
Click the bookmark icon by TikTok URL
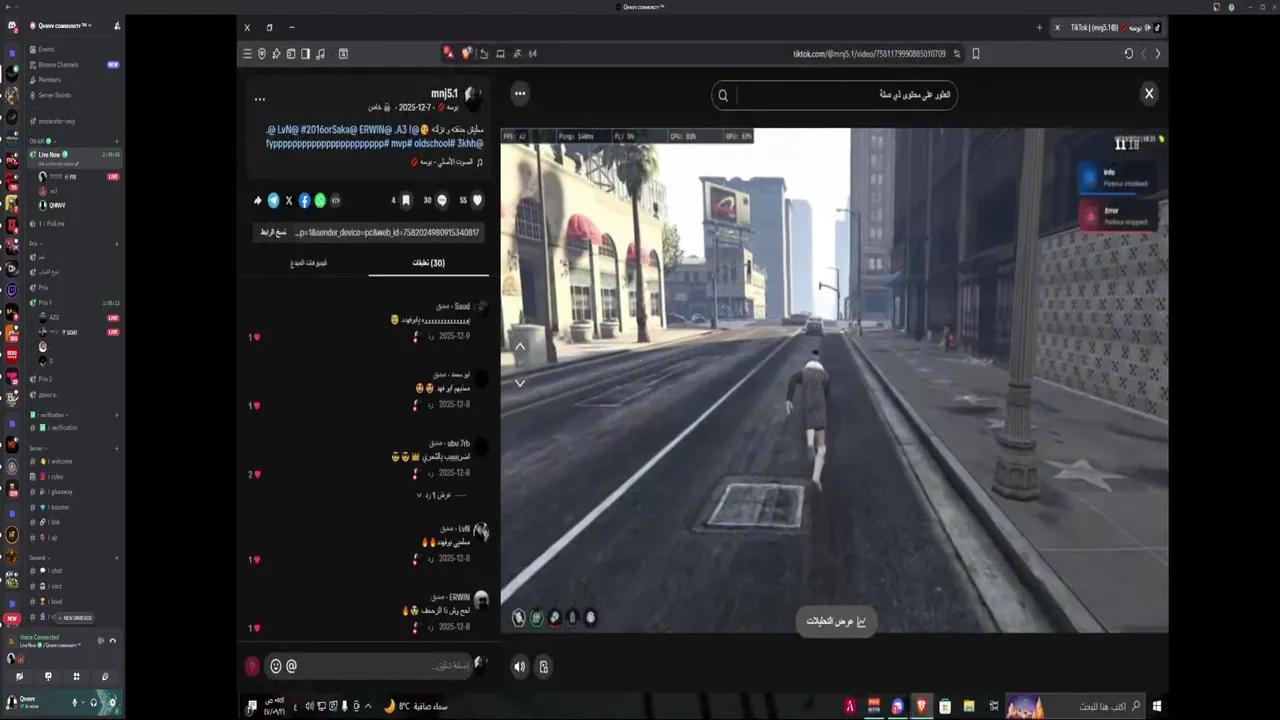coord(976,54)
